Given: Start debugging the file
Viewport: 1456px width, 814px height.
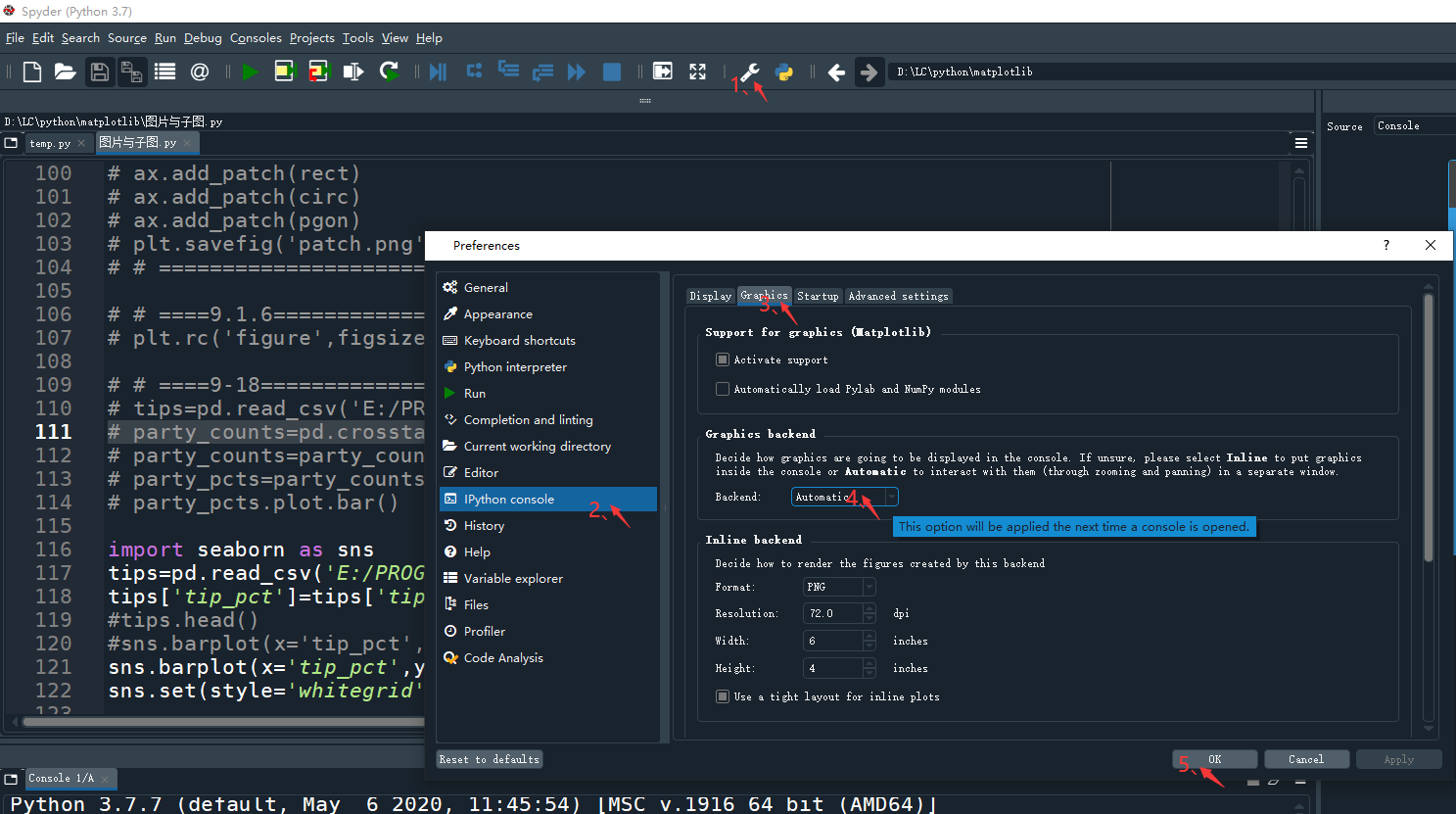Looking at the screenshot, I should pyautogui.click(x=438, y=72).
